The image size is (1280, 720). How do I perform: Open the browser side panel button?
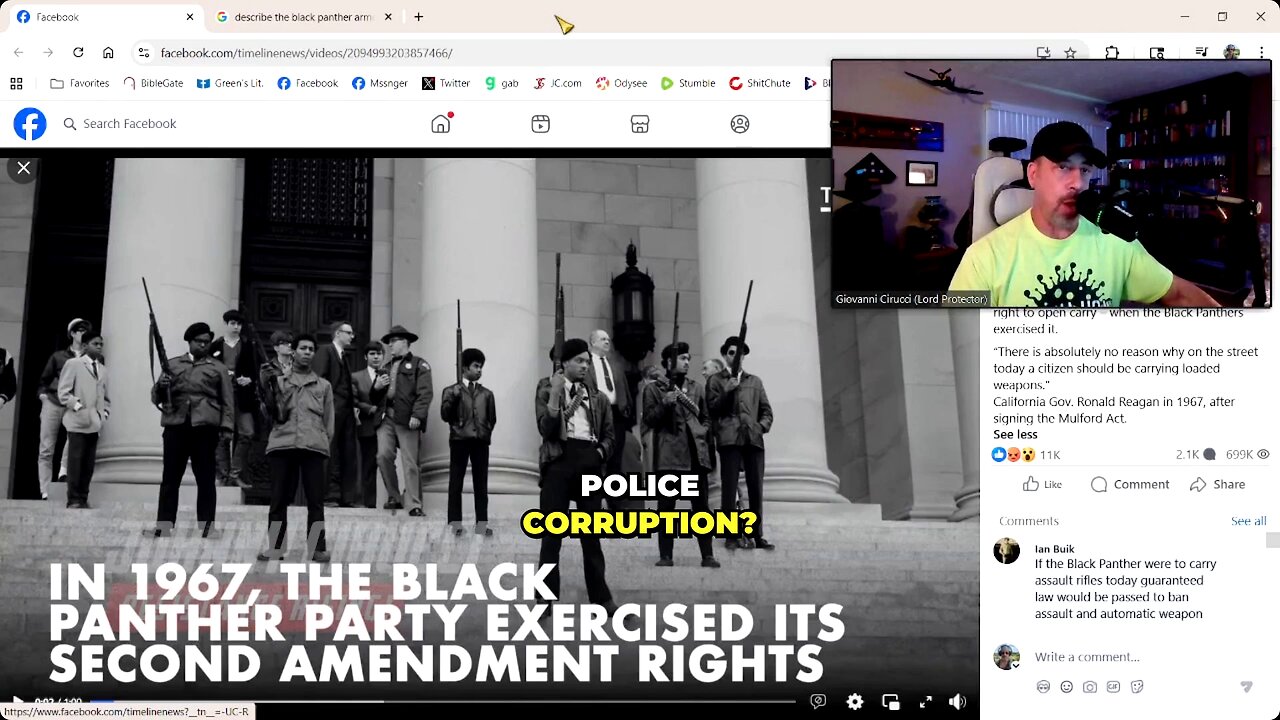click(1157, 53)
